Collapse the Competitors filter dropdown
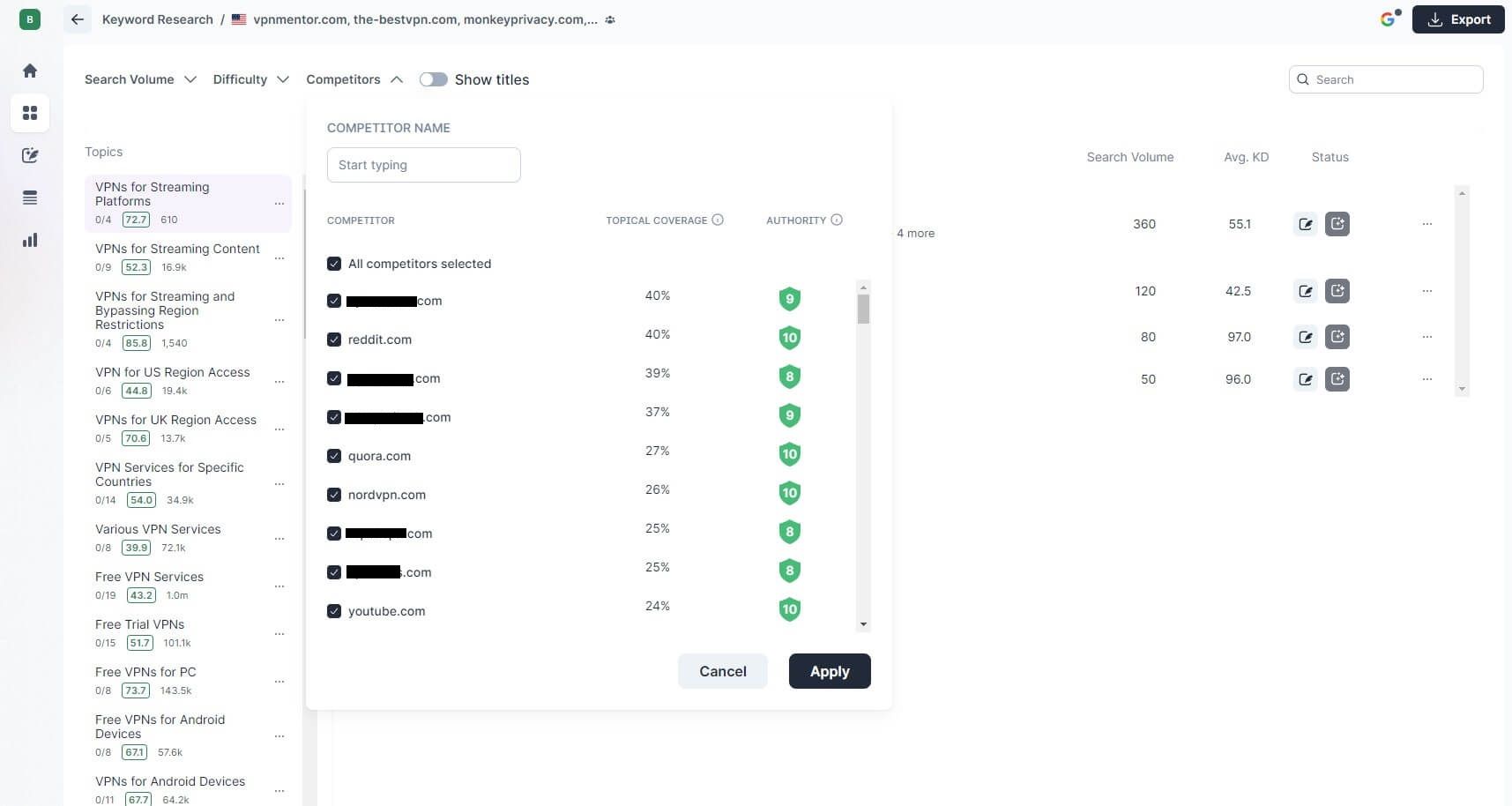The height and width of the screenshot is (806, 1512). pyautogui.click(x=354, y=79)
